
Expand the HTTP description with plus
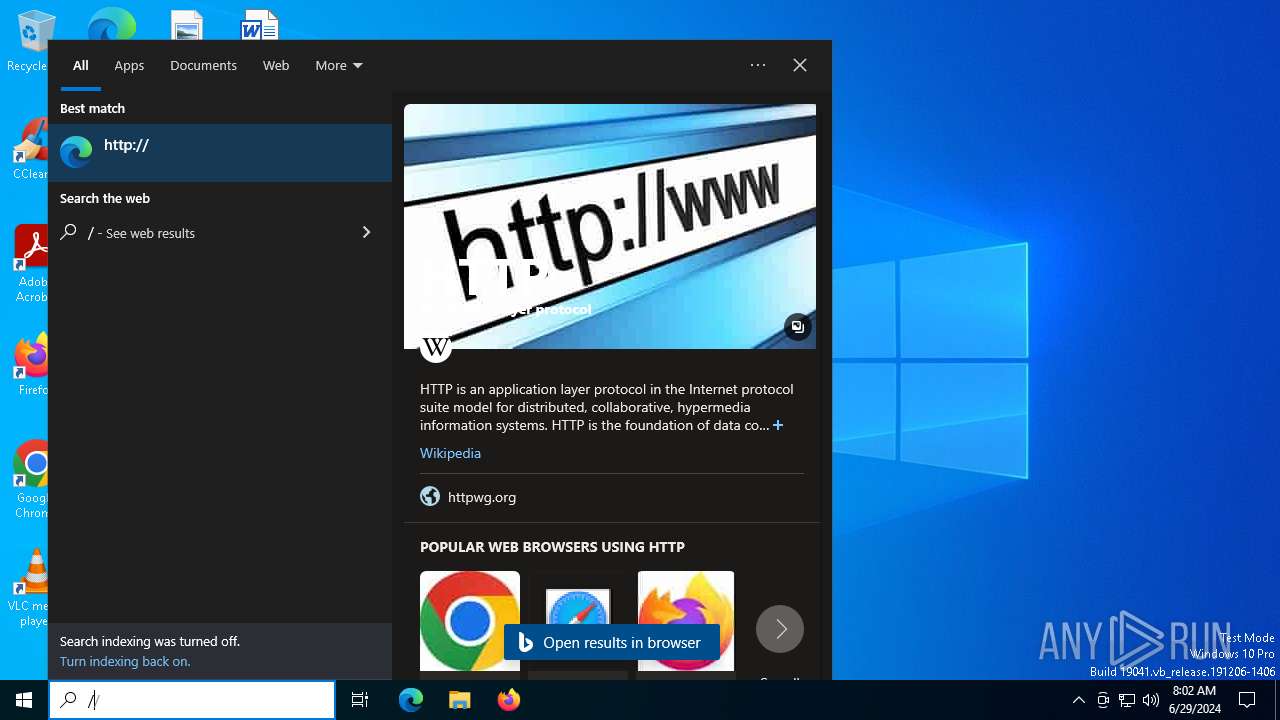(778, 425)
